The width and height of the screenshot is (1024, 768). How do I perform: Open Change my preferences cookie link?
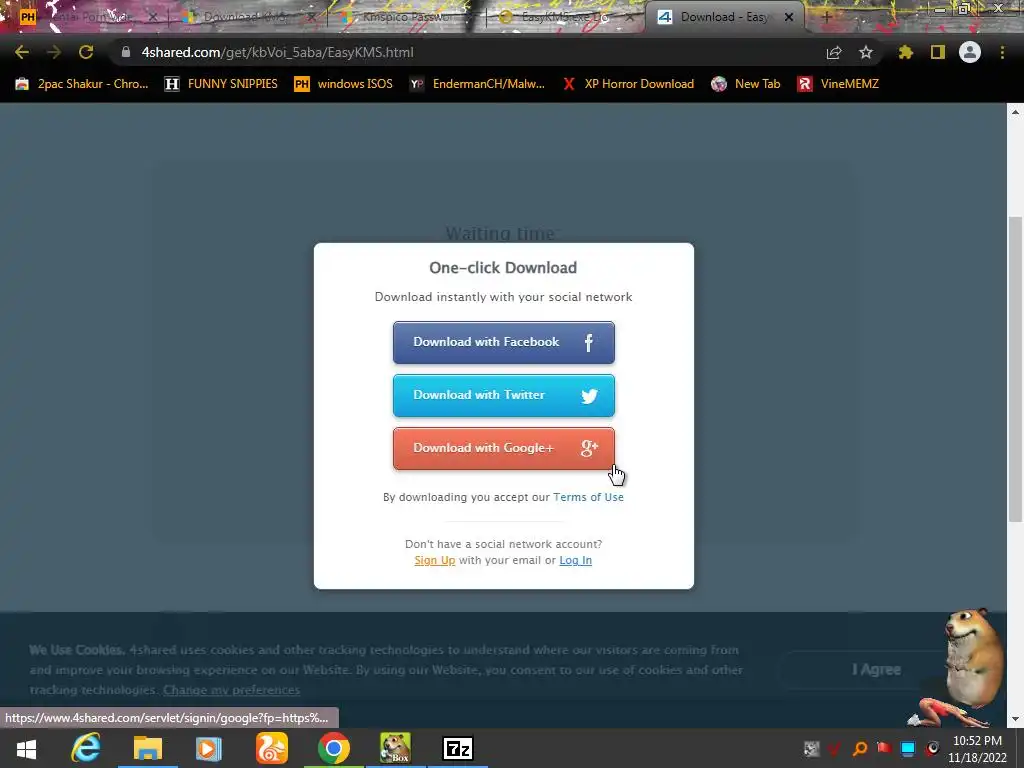coord(231,690)
